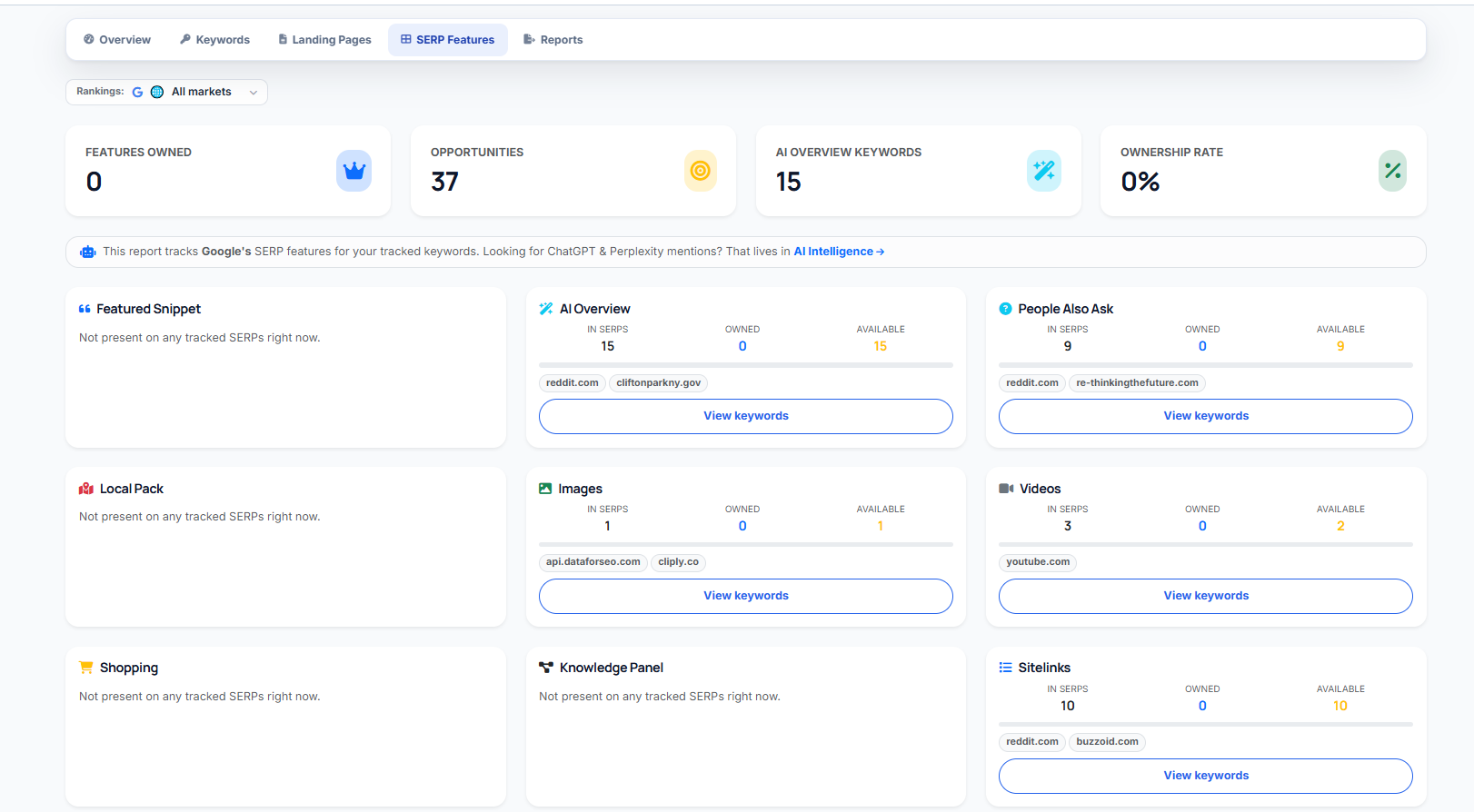This screenshot has width=1474, height=812.
Task: Open the Overview tab
Action: [117, 40]
